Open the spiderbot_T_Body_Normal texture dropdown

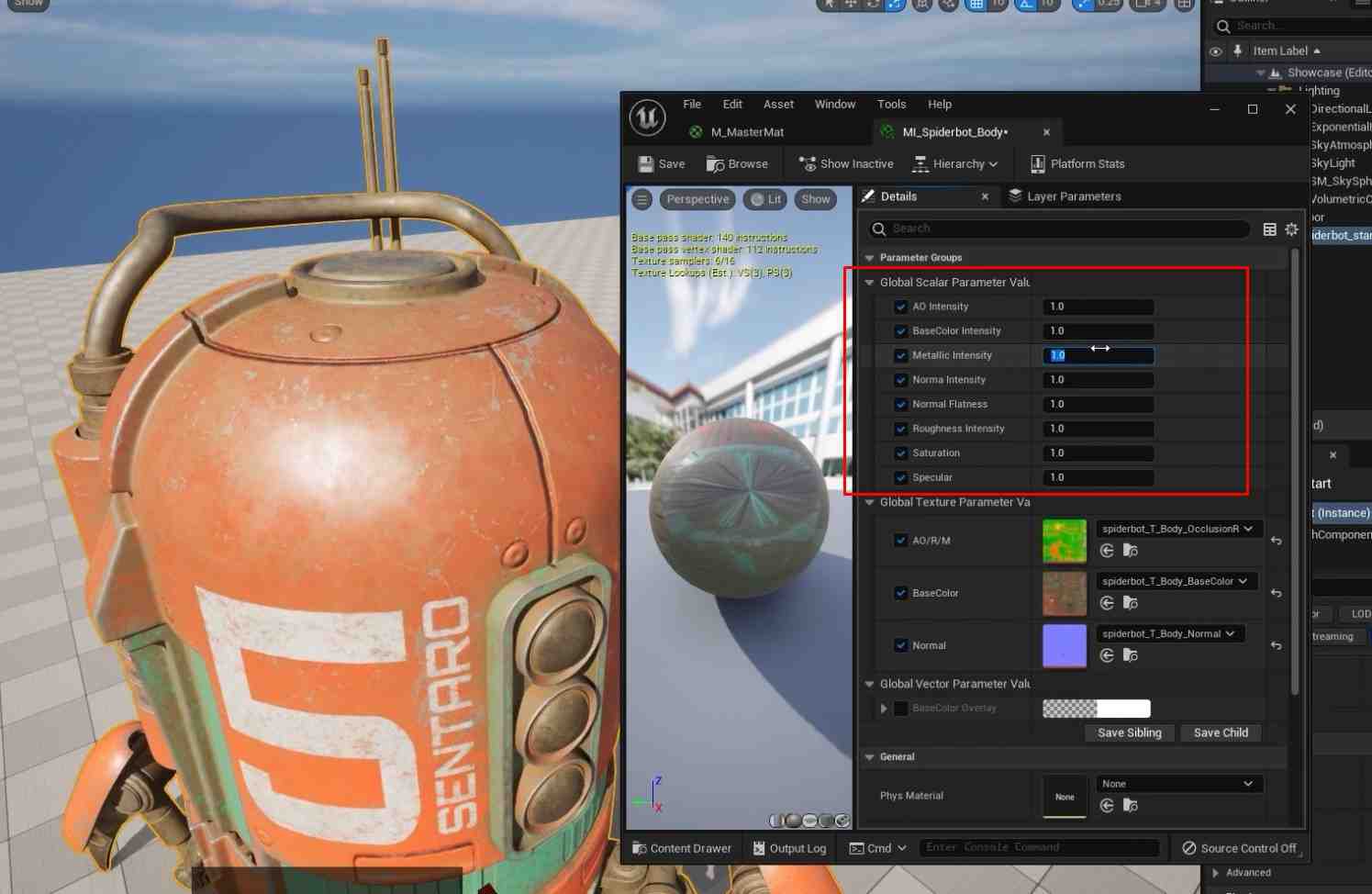1169,633
